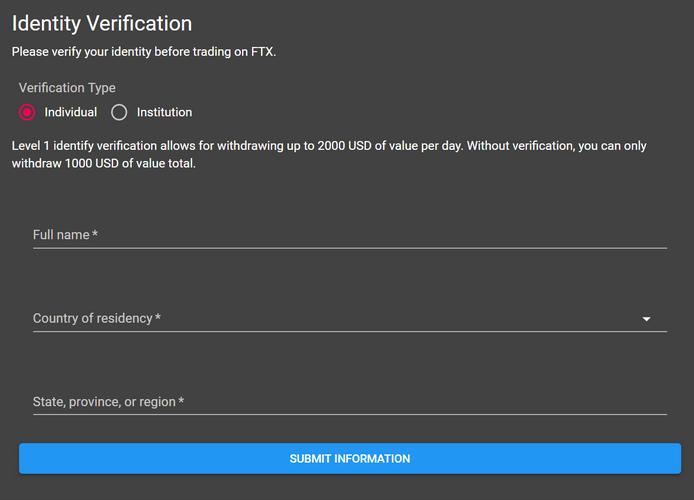Viewport: 694px width, 500px height.
Task: Click the Verification Type group label
Action: click(67, 88)
